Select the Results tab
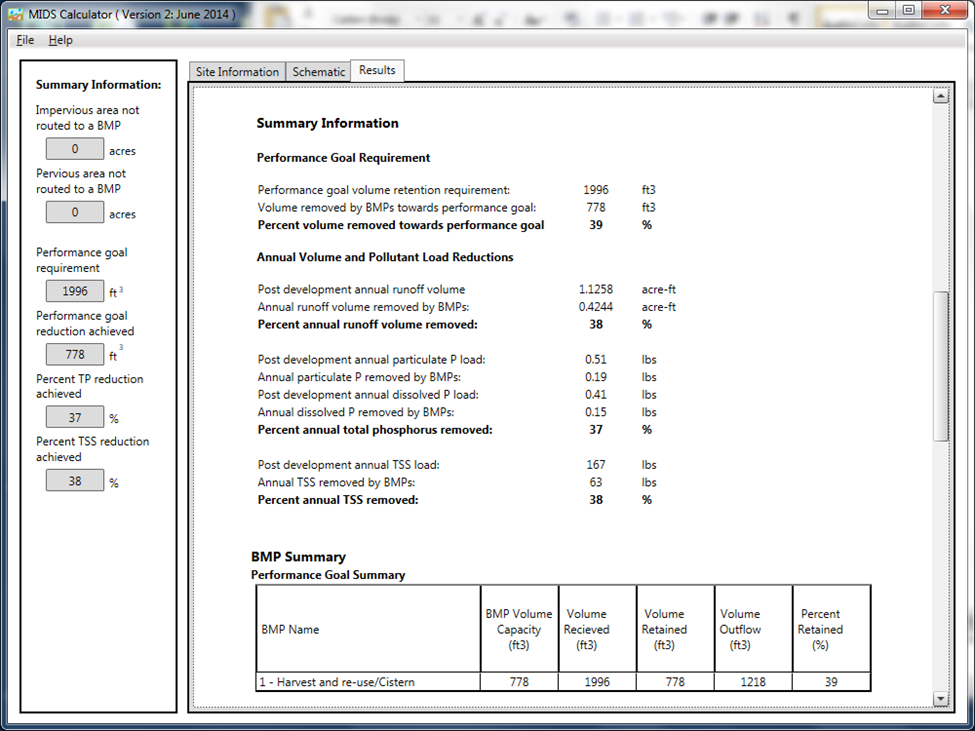 [377, 70]
